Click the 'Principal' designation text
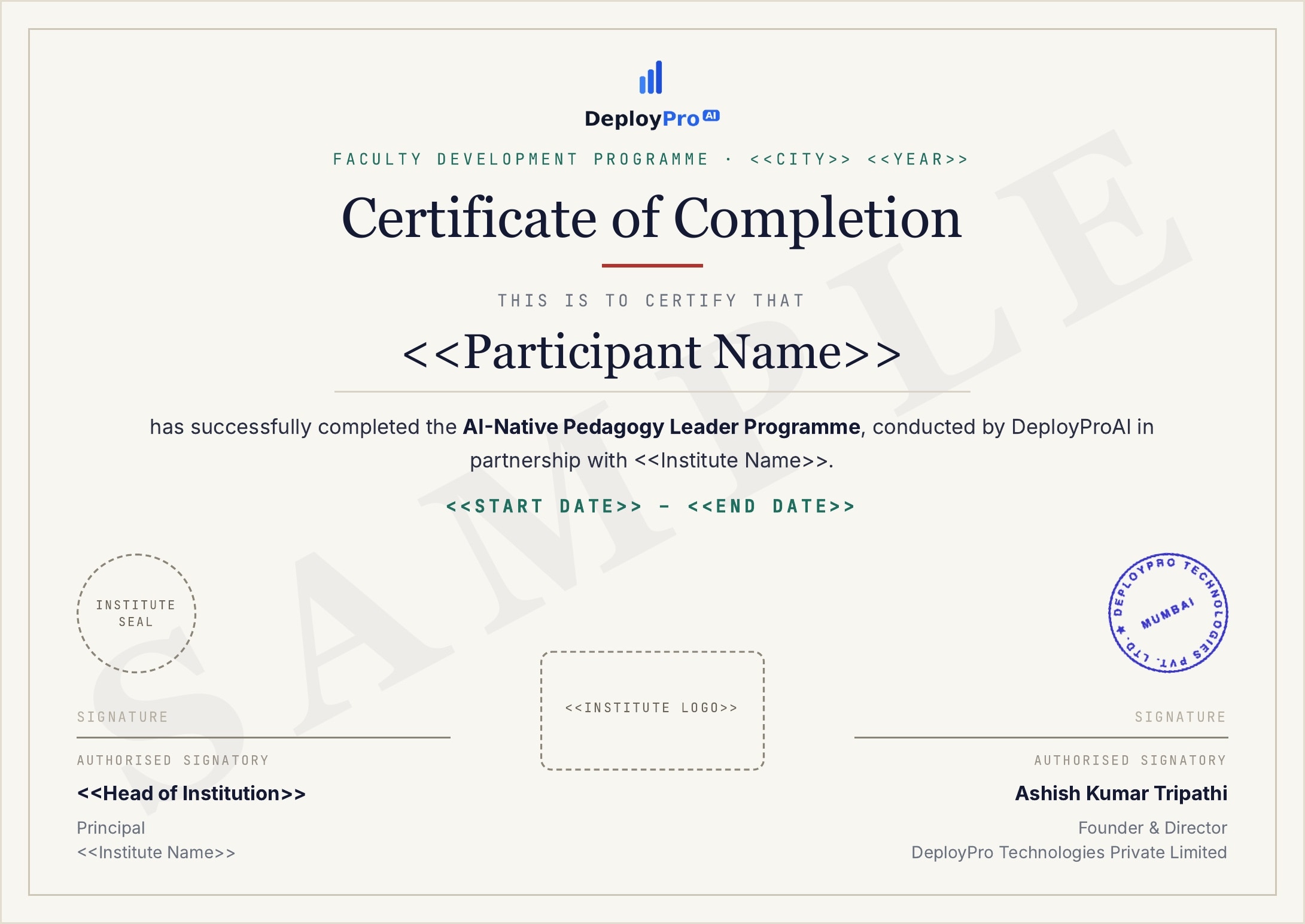 point(111,828)
